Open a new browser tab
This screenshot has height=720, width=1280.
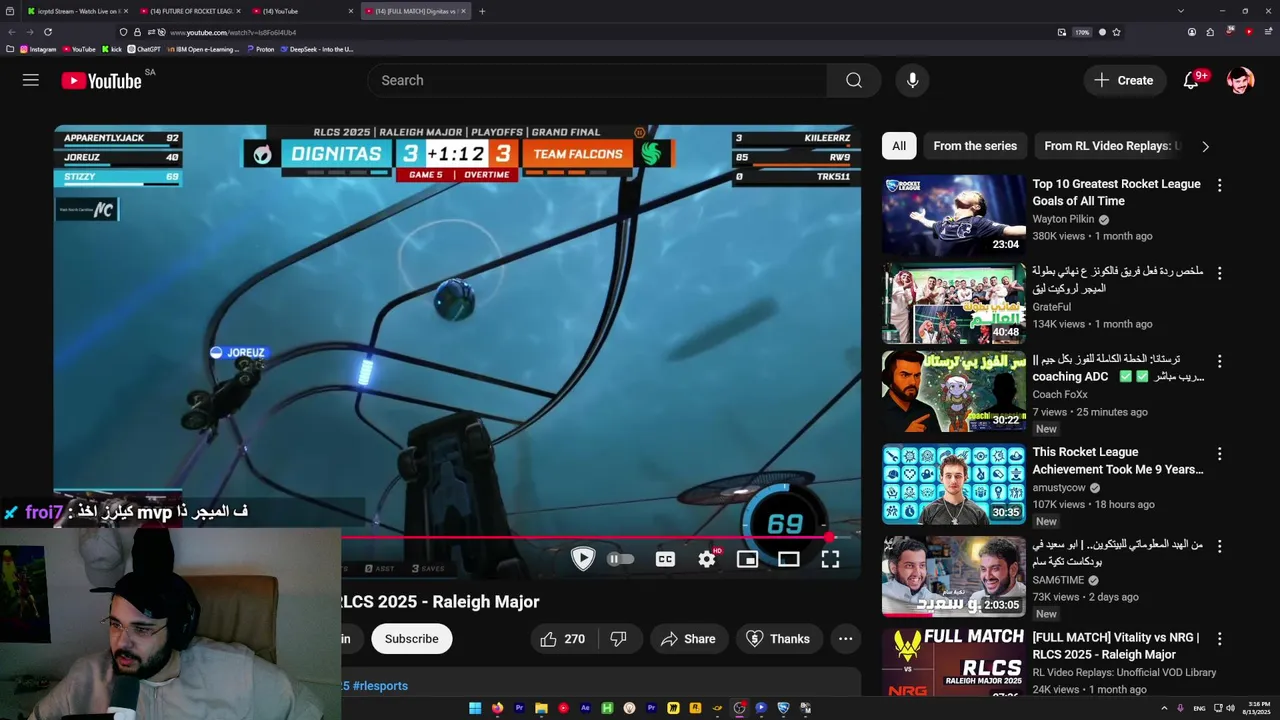482,11
